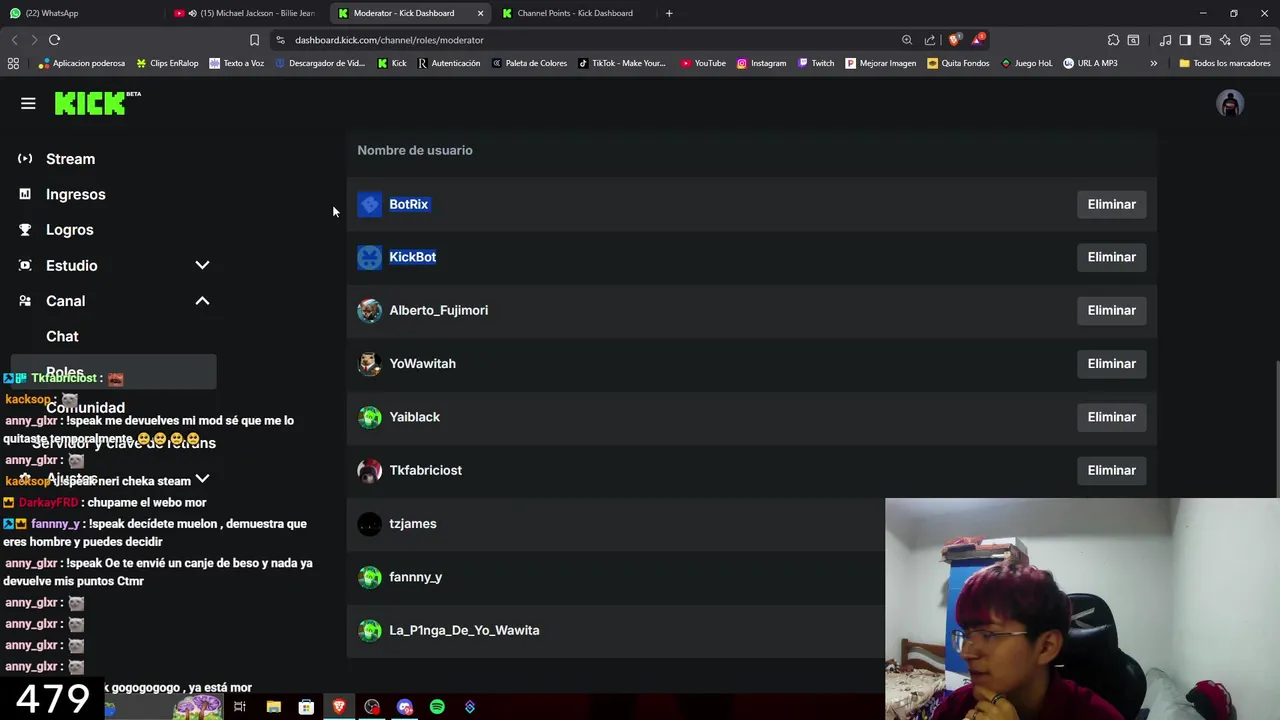Open the browser extensions puzzle icon
Image resolution: width=1280 pixels, height=720 pixels.
pos(1113,40)
